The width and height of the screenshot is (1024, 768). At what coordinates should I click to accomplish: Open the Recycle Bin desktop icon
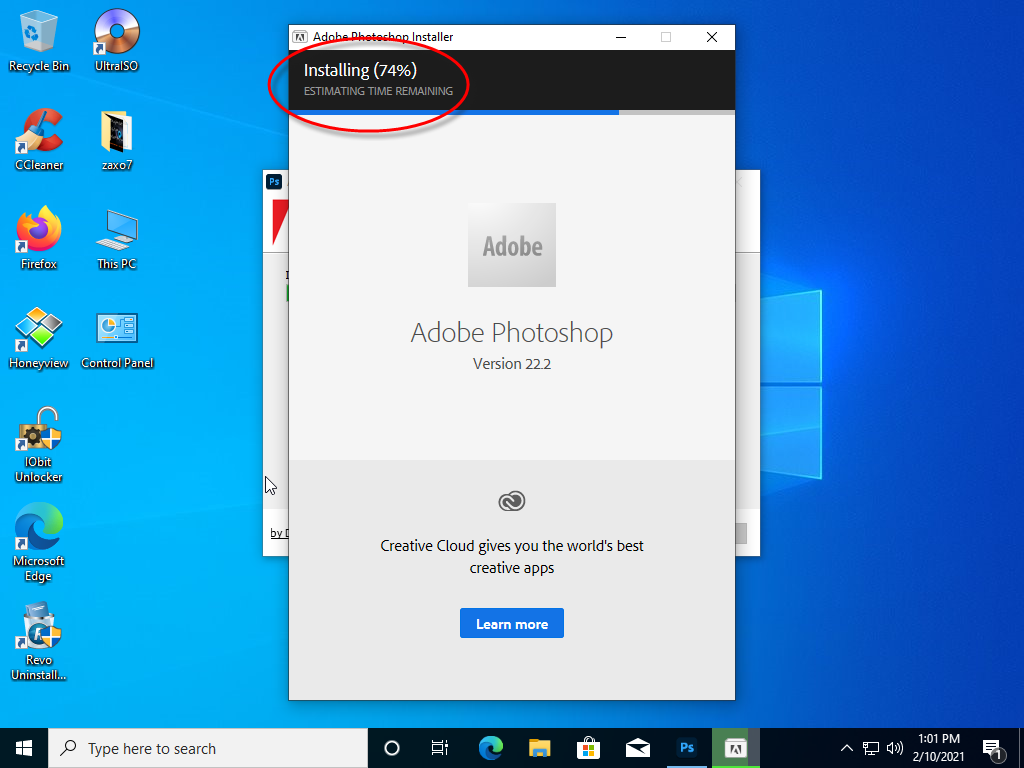click(x=39, y=40)
